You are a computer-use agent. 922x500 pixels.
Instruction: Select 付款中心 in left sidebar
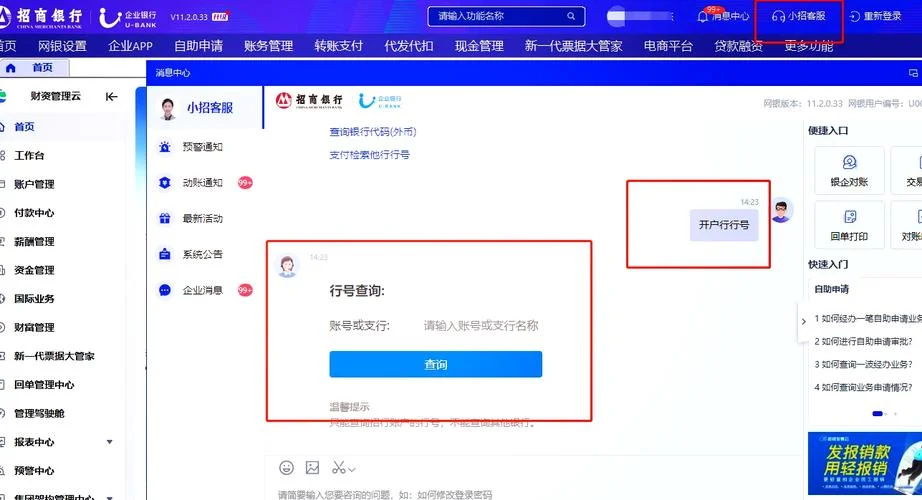click(34, 213)
